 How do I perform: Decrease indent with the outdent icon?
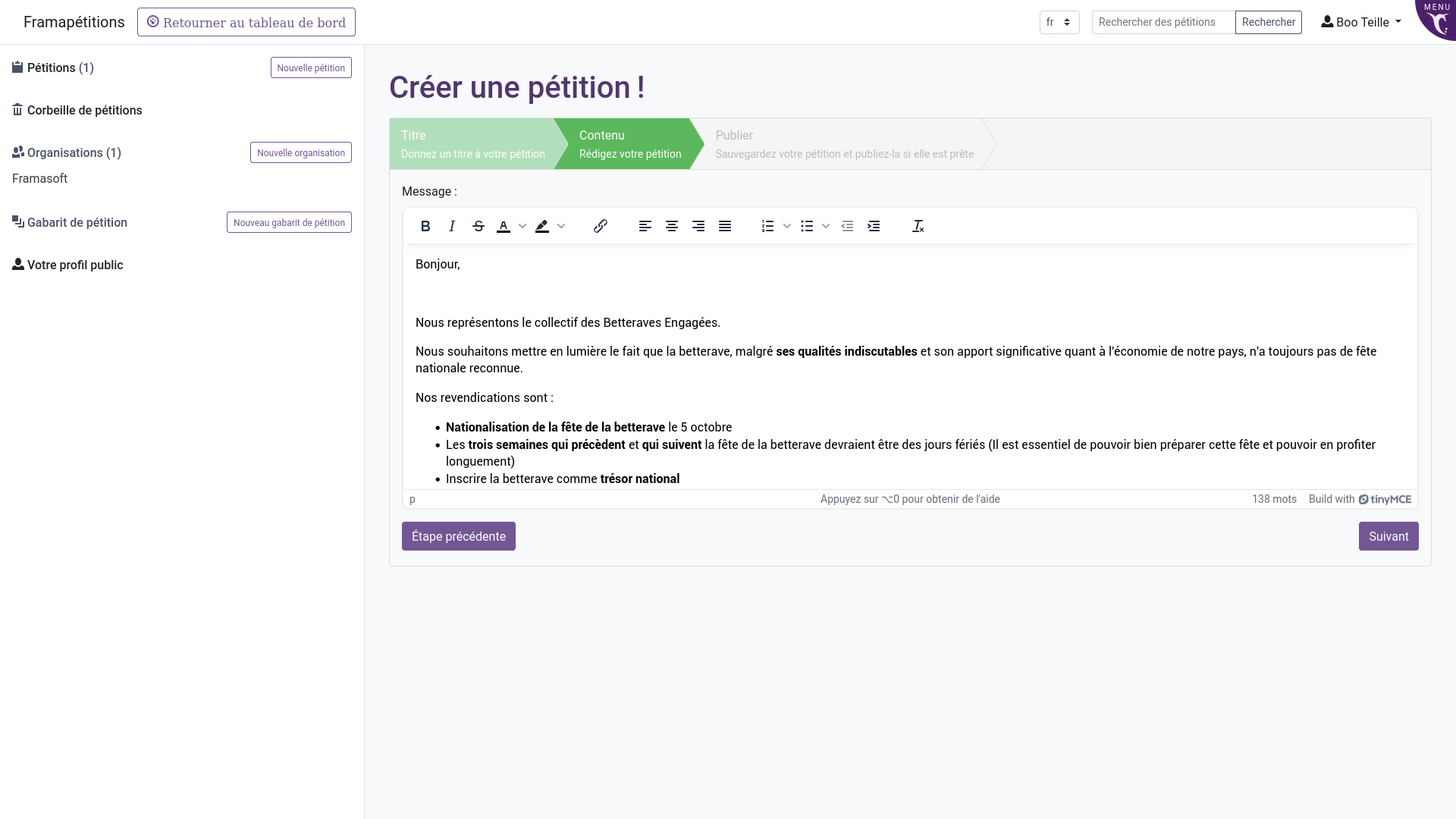tap(848, 226)
